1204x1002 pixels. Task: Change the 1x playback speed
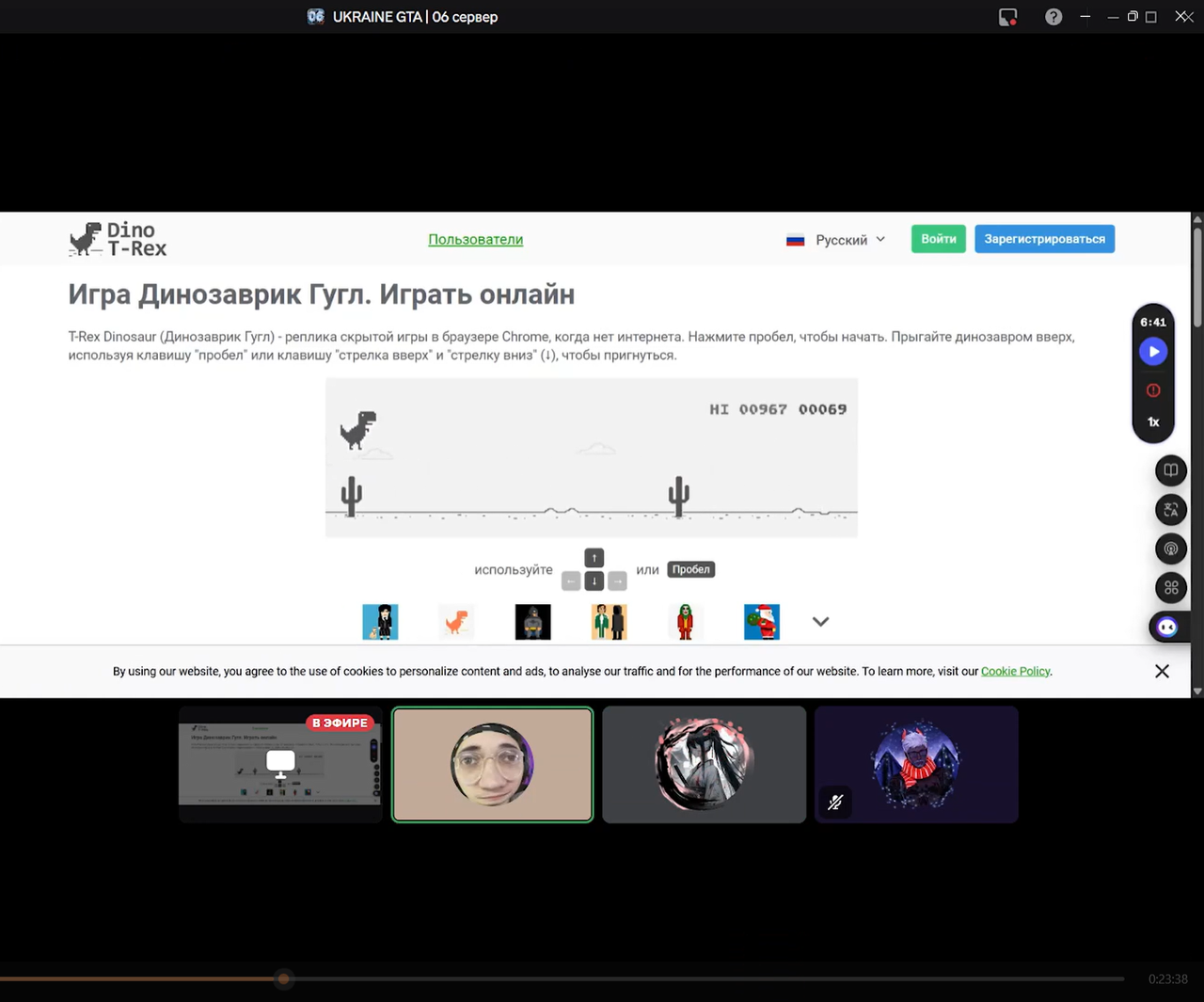1153,422
